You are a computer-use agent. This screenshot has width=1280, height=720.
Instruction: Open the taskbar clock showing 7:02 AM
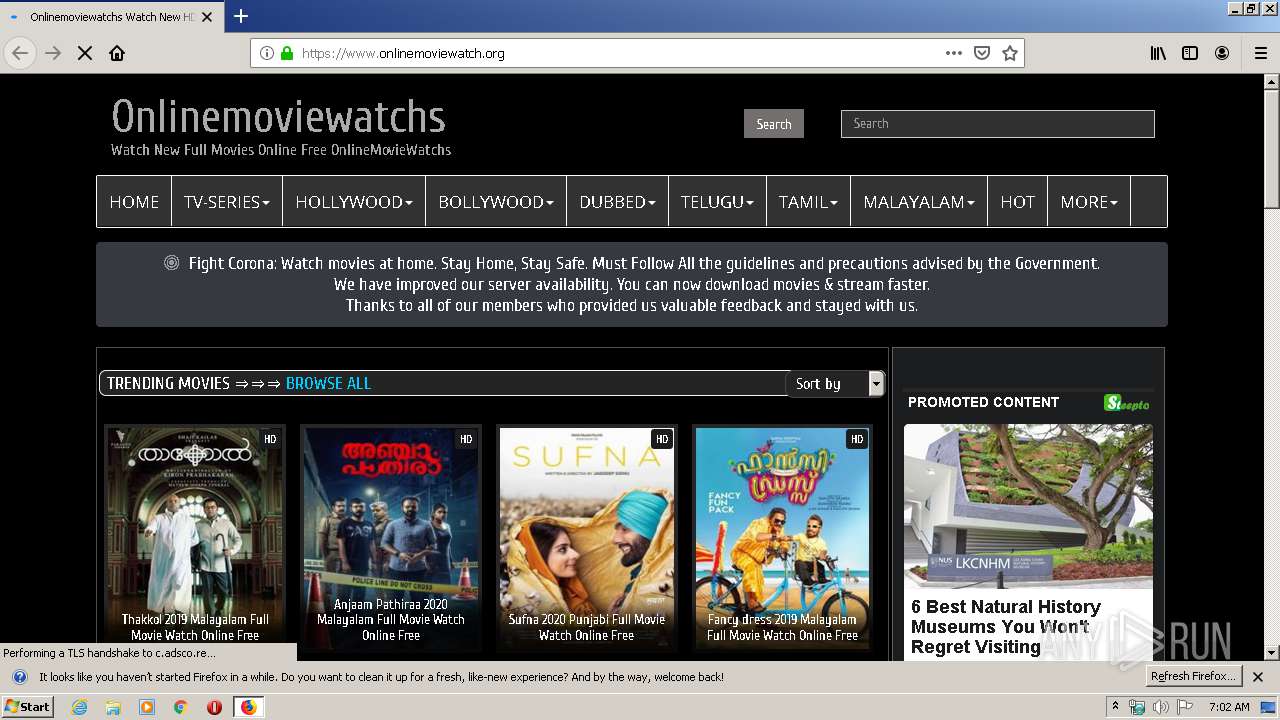1229,707
